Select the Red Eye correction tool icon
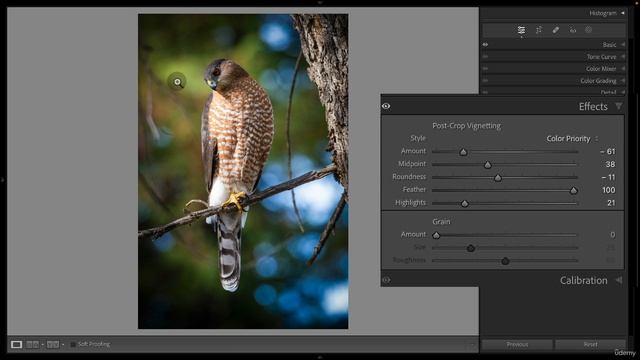 tap(573, 30)
